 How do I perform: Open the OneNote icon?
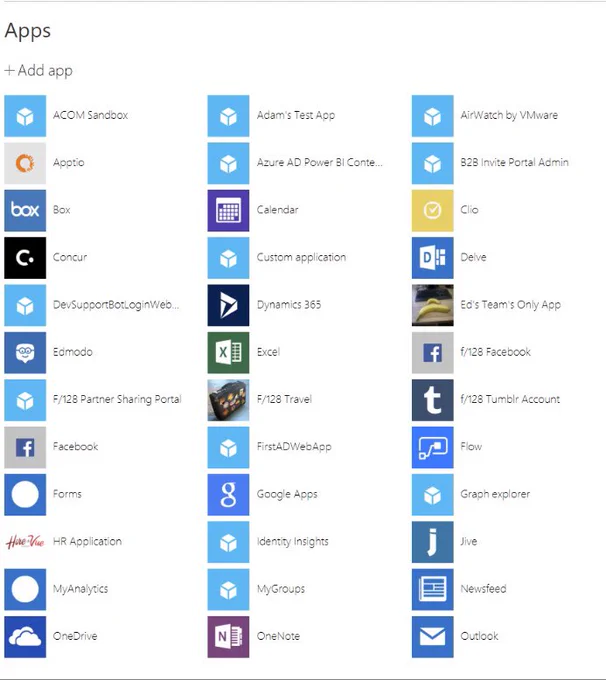pyautogui.click(x=228, y=637)
